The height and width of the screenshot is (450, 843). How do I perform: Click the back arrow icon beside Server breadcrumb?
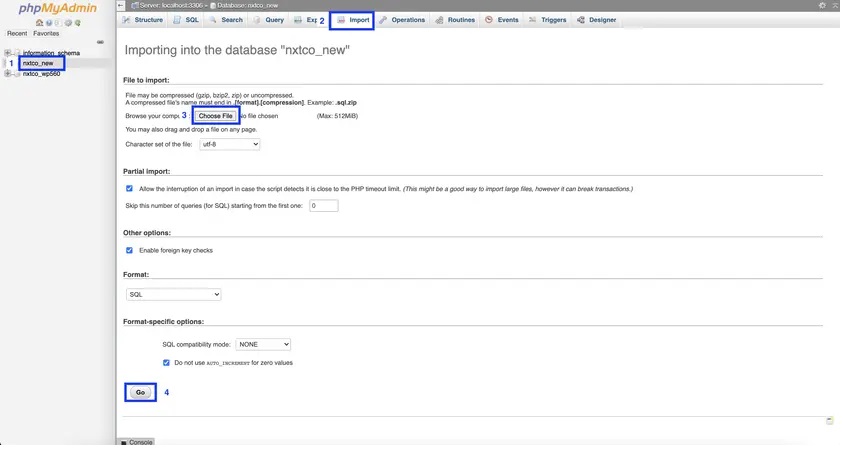coord(121,5)
